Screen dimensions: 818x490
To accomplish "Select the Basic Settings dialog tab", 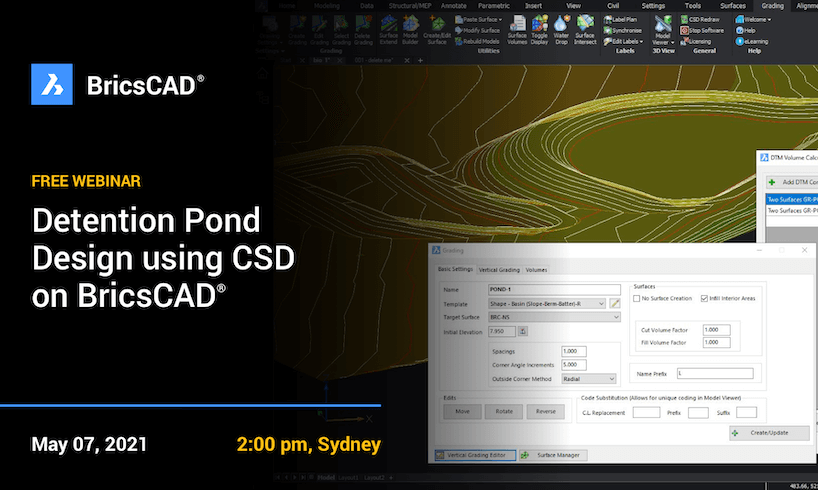I will tap(455, 269).
